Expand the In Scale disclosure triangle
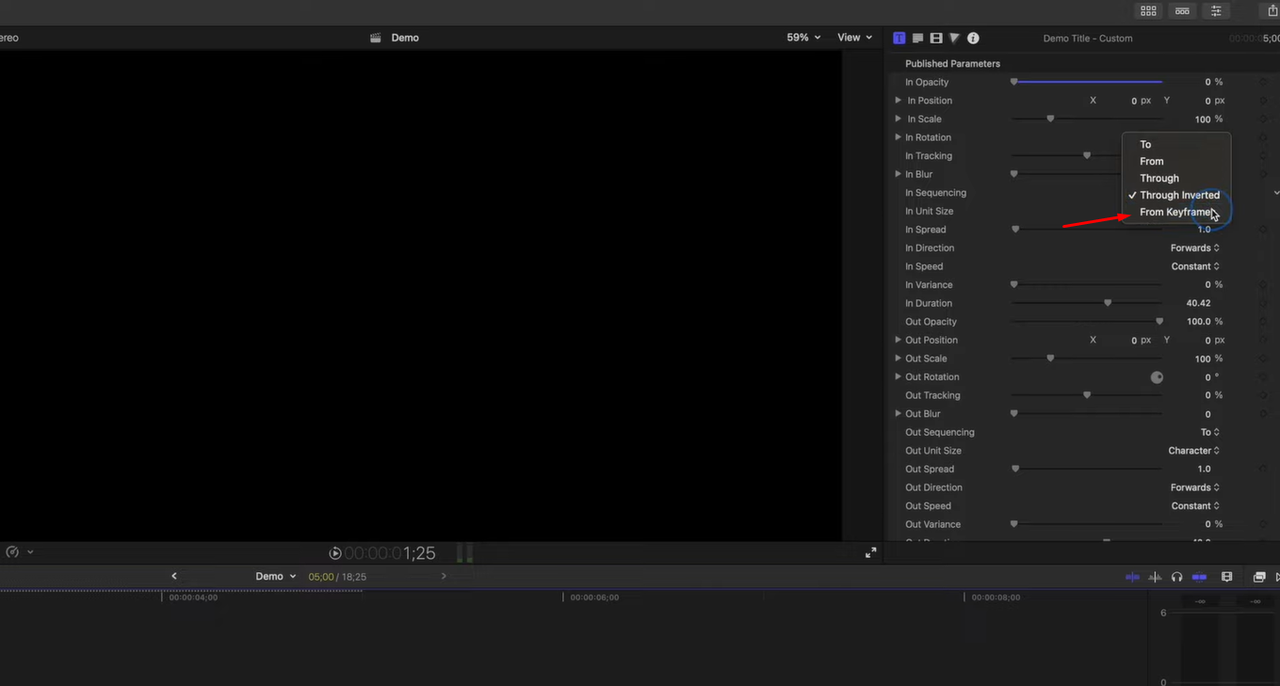This screenshot has width=1280, height=686. click(898, 119)
